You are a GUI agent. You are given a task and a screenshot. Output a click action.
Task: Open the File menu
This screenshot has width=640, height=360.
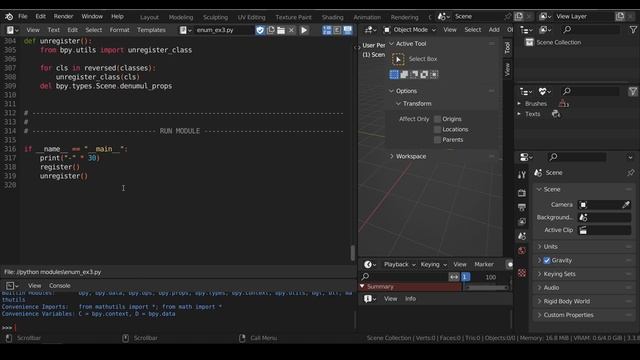[23, 17]
